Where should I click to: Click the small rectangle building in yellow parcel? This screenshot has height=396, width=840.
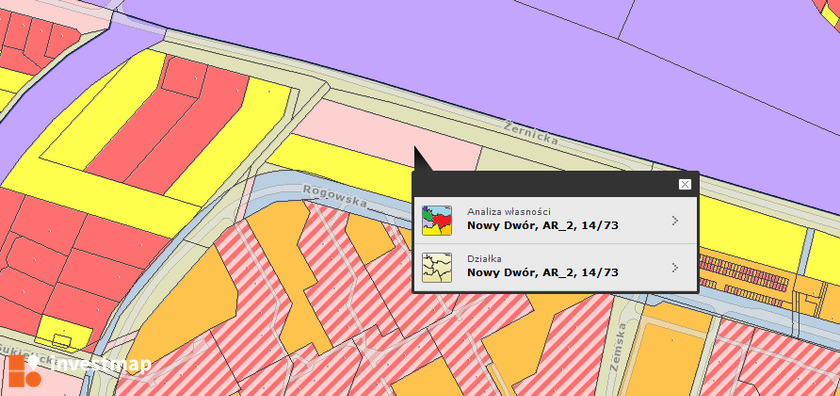tap(62, 339)
